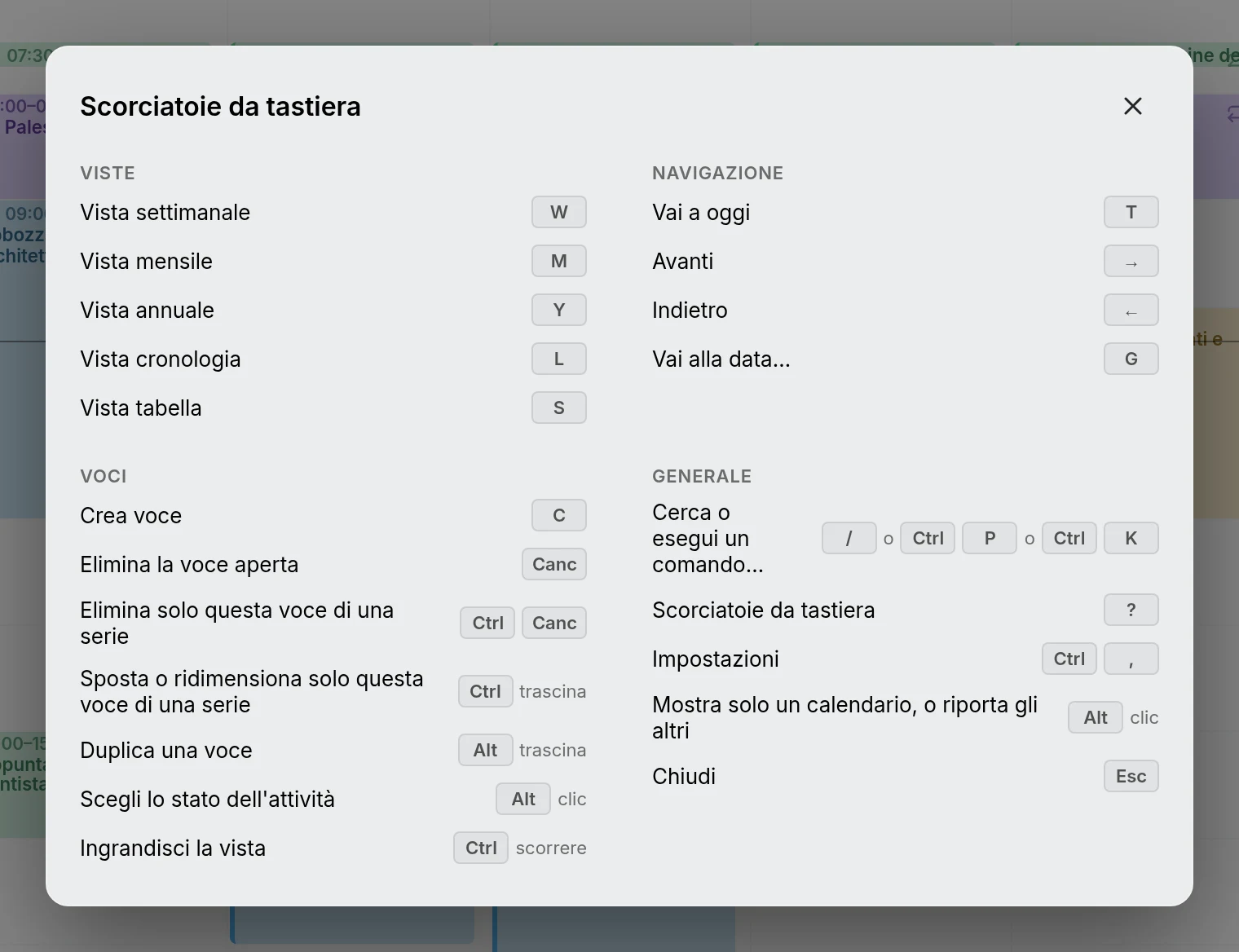
Task: Close the Scorciatoie da tastiera dialog
Action: (x=1132, y=106)
